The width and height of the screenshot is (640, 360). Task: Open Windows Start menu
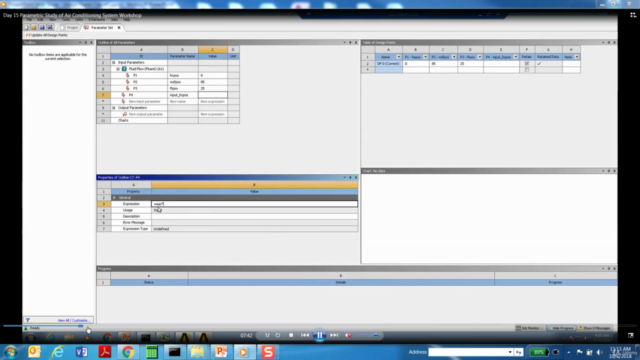[x=10, y=352]
